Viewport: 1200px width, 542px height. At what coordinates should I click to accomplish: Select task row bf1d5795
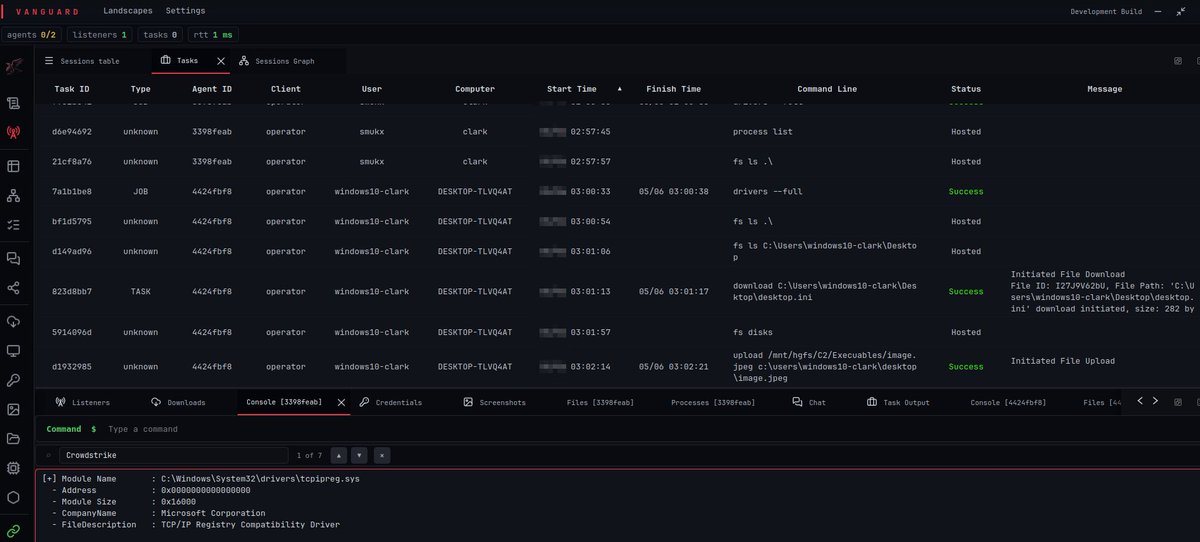click(617, 221)
